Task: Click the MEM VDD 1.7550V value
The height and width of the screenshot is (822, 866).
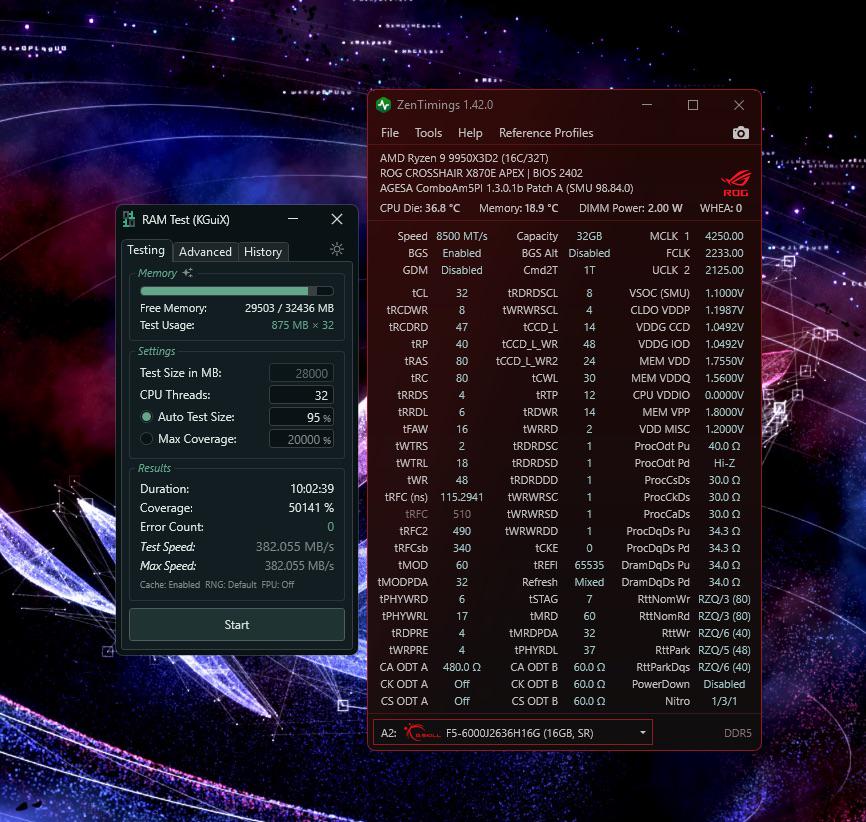Action: click(724, 361)
